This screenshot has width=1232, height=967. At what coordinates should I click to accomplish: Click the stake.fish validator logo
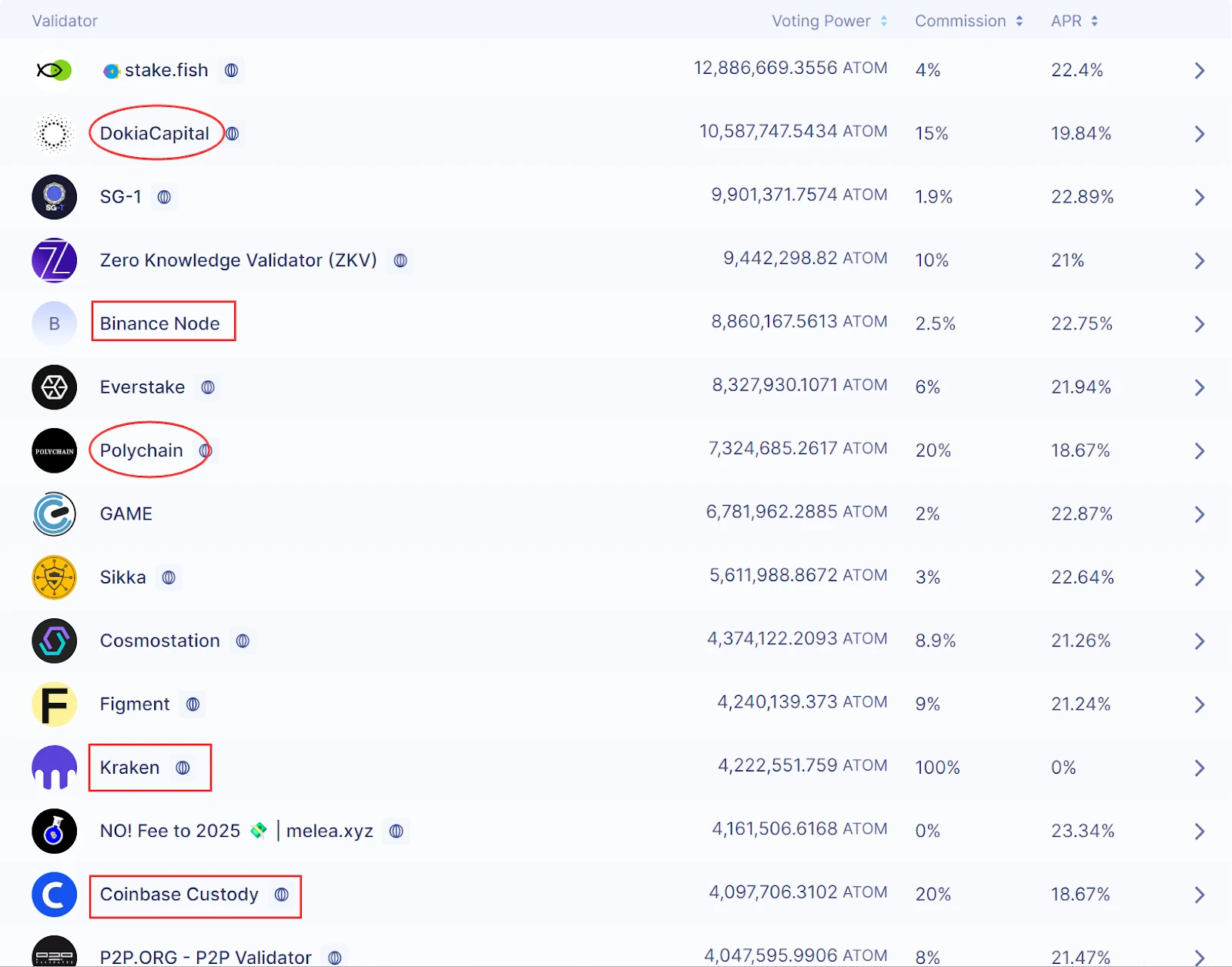(54, 70)
